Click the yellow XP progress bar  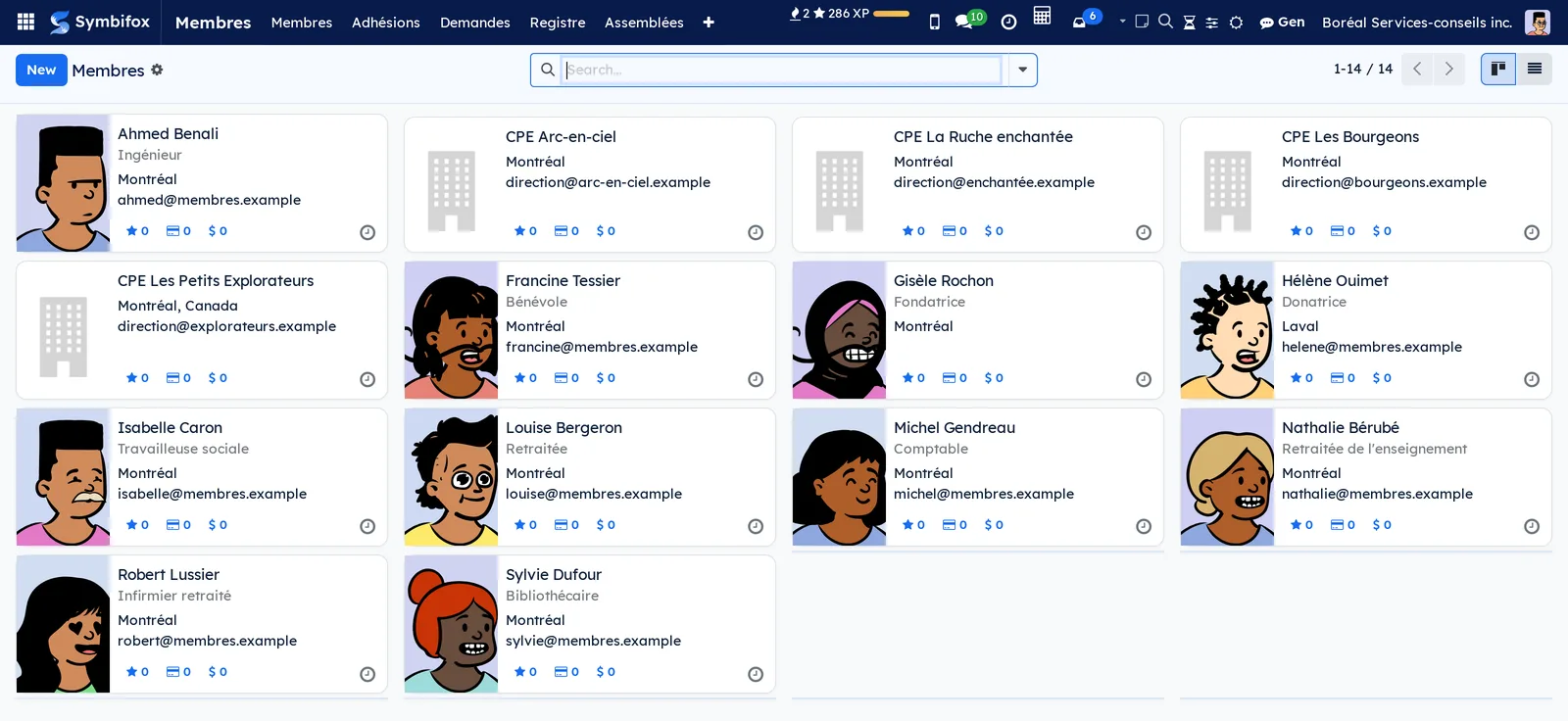tap(891, 14)
